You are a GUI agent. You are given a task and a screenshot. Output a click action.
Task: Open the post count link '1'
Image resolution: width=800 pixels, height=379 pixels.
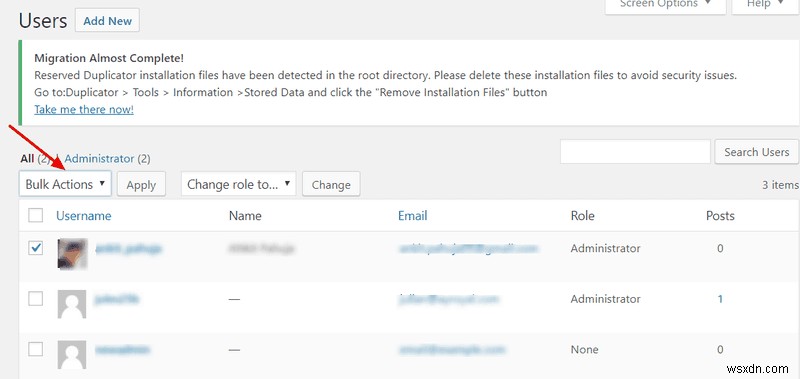coord(720,299)
